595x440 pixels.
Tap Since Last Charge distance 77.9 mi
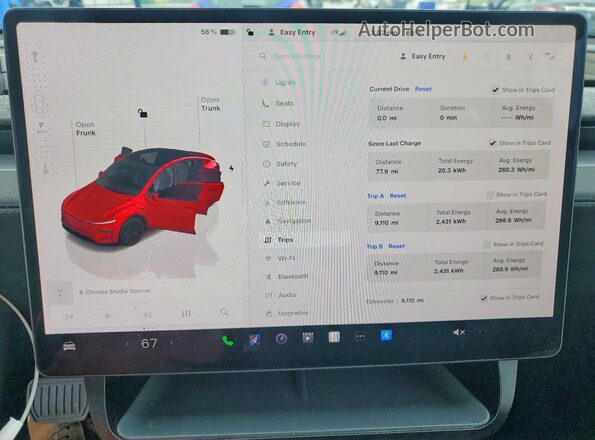point(387,171)
